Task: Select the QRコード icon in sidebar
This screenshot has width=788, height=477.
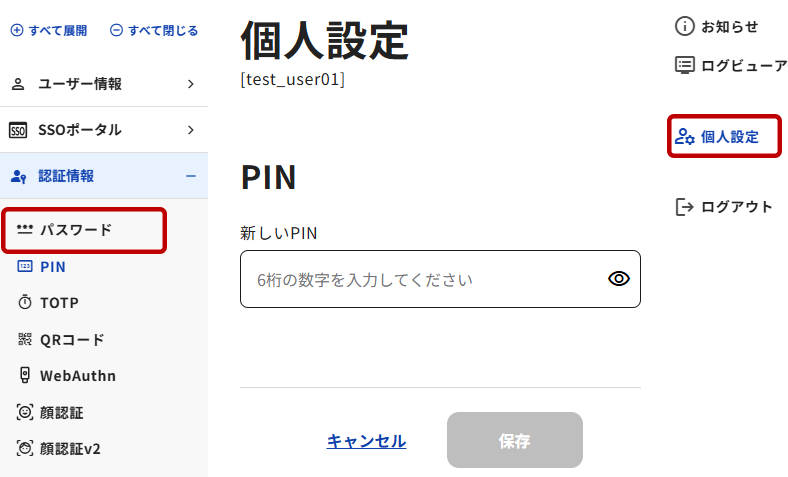Action: click(25, 340)
